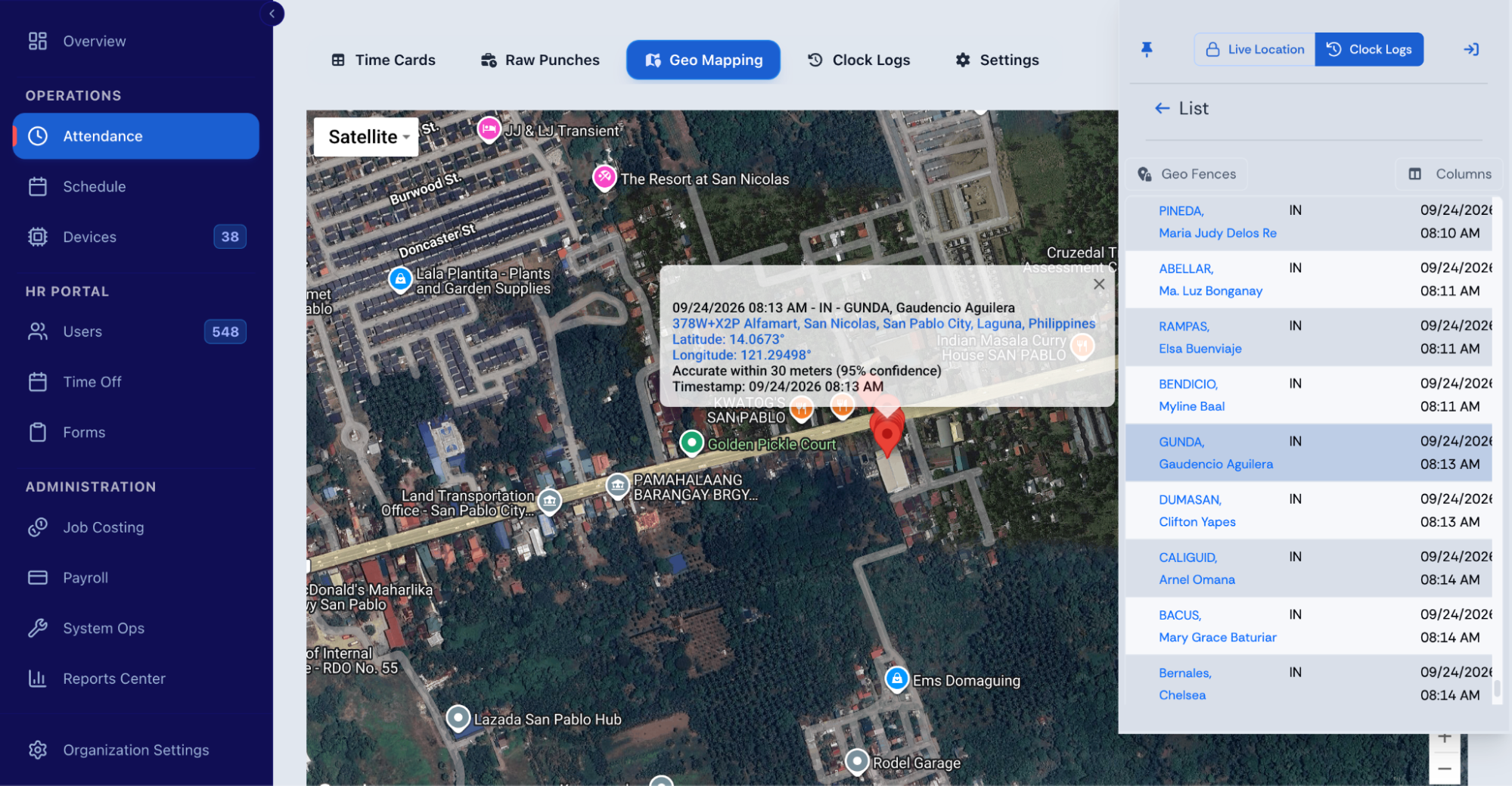Click the clock log list scrollbar thumb
Image resolution: width=1512 pixels, height=786 pixels.
1497,689
